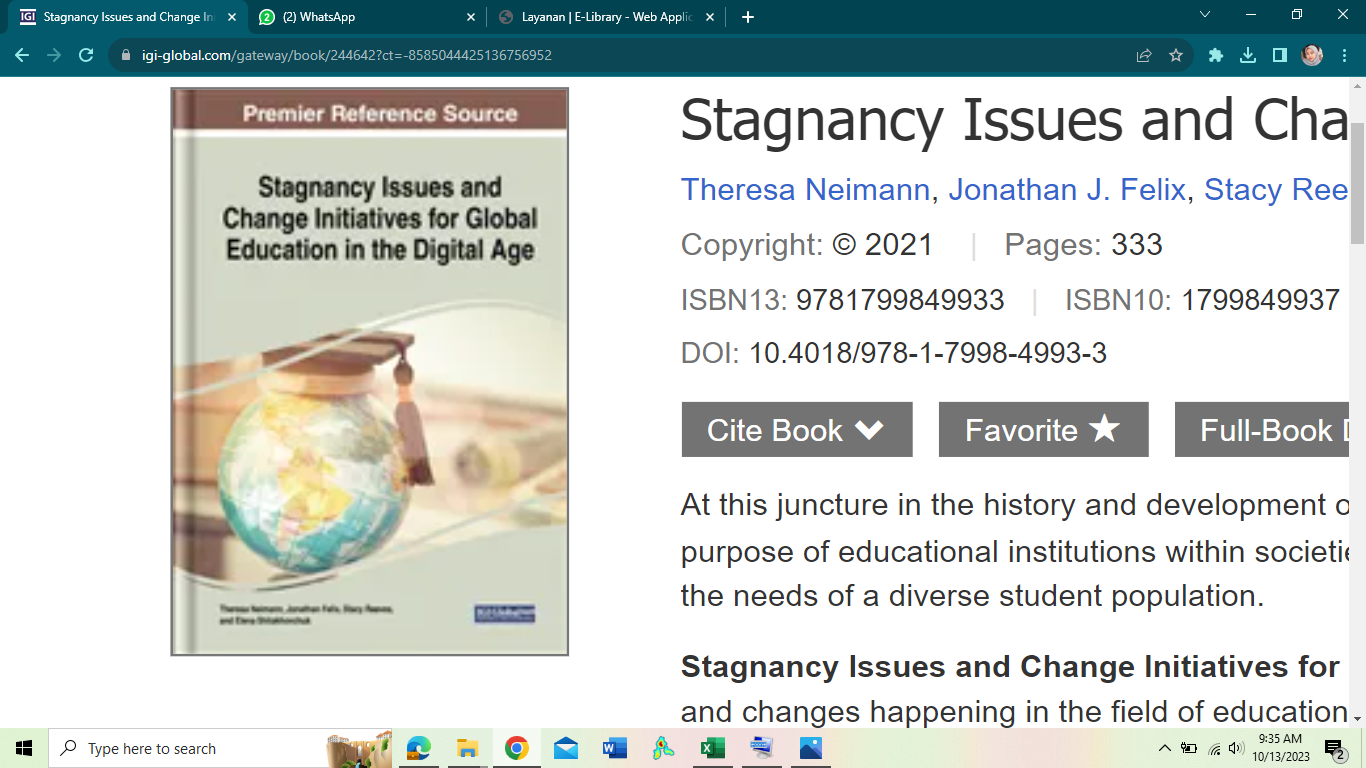Image resolution: width=1366 pixels, height=768 pixels.
Task: View site info via the padlock icon
Action: pyautogui.click(x=126, y=56)
